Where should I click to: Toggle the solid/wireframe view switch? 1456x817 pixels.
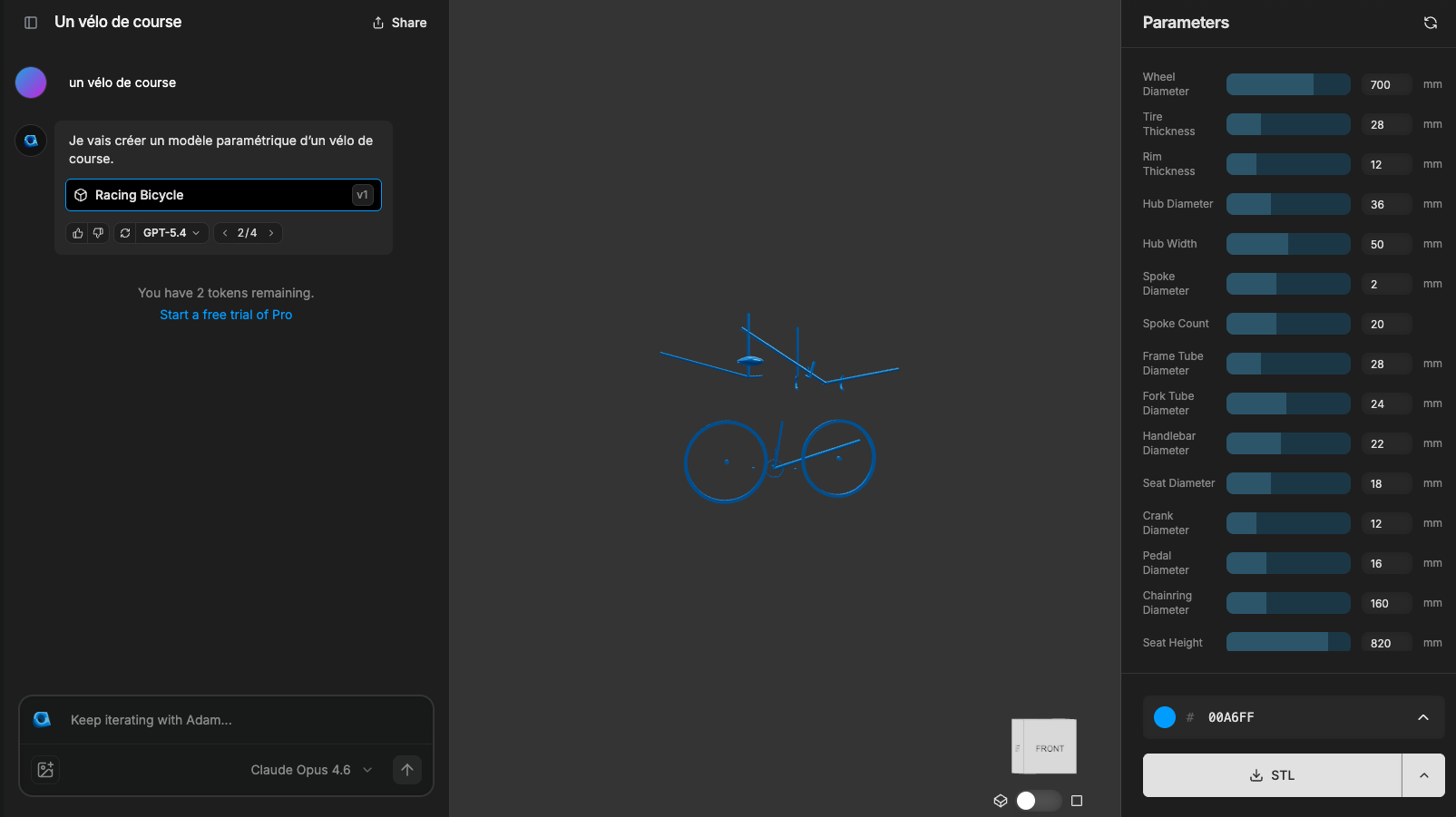click(x=1038, y=801)
